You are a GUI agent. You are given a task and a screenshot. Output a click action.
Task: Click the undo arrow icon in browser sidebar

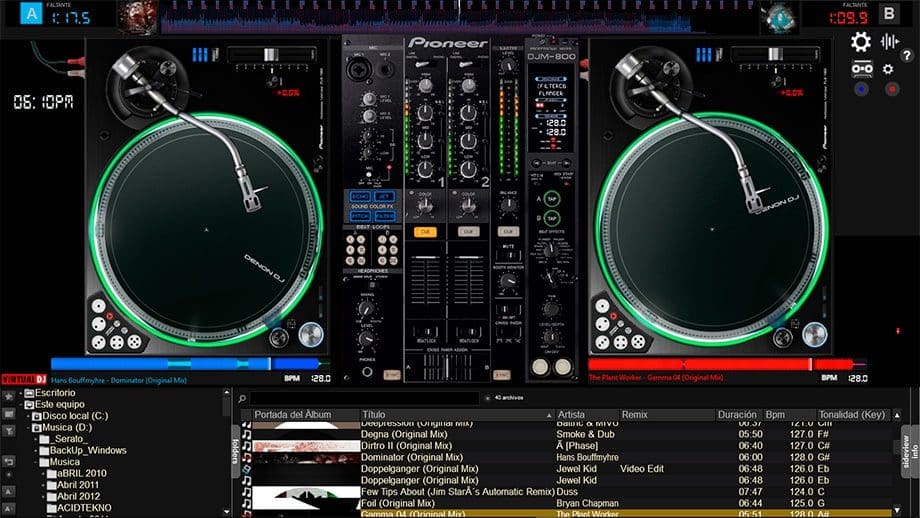pyautogui.click(x=9, y=461)
